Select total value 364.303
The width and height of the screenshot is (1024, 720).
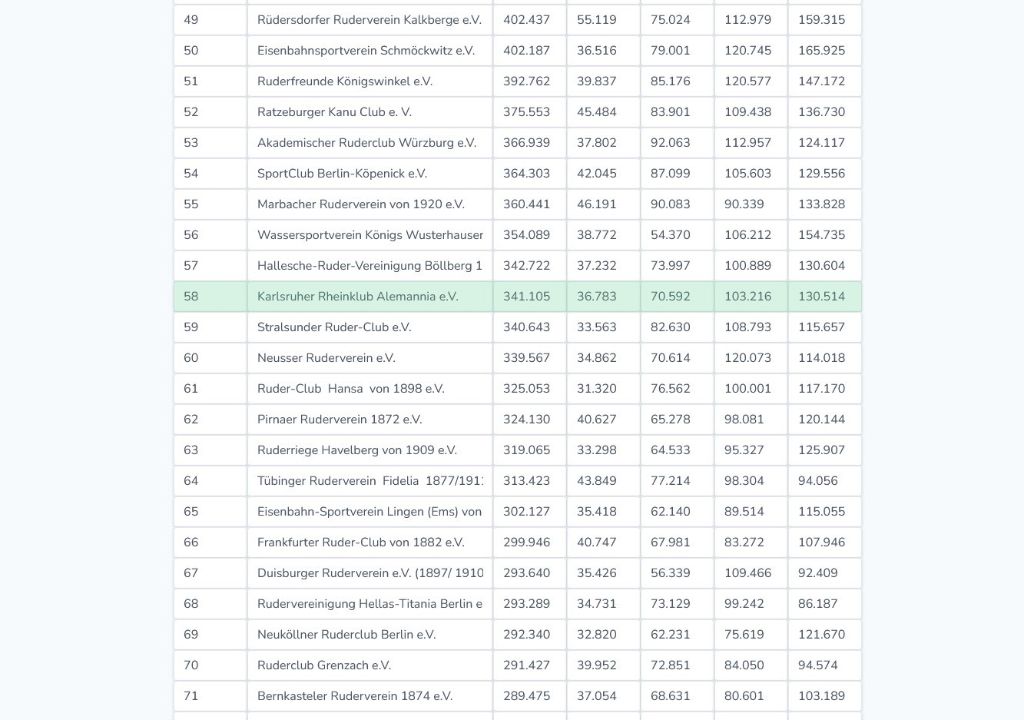(526, 173)
